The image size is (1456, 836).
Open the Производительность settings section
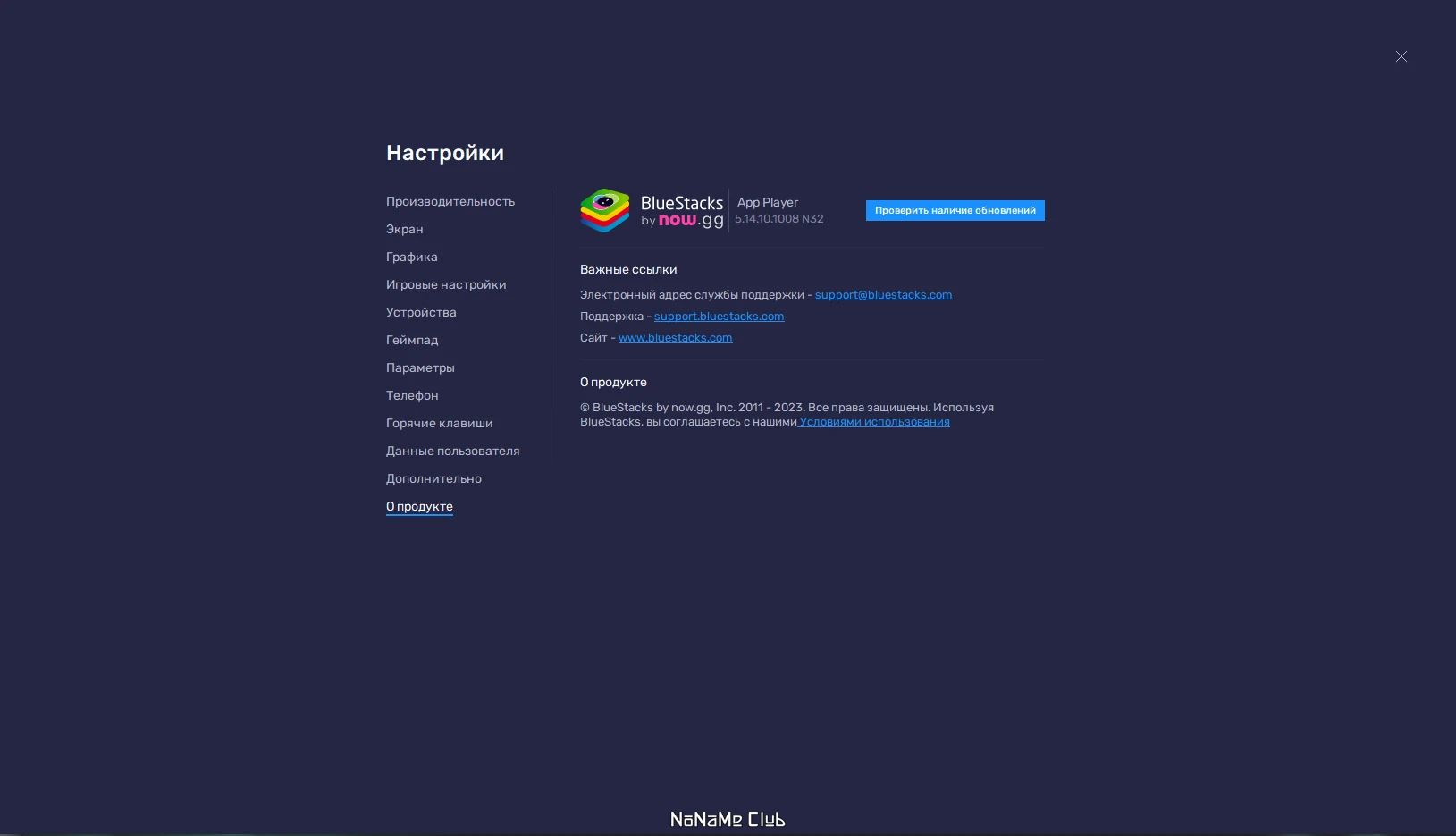pyautogui.click(x=450, y=201)
